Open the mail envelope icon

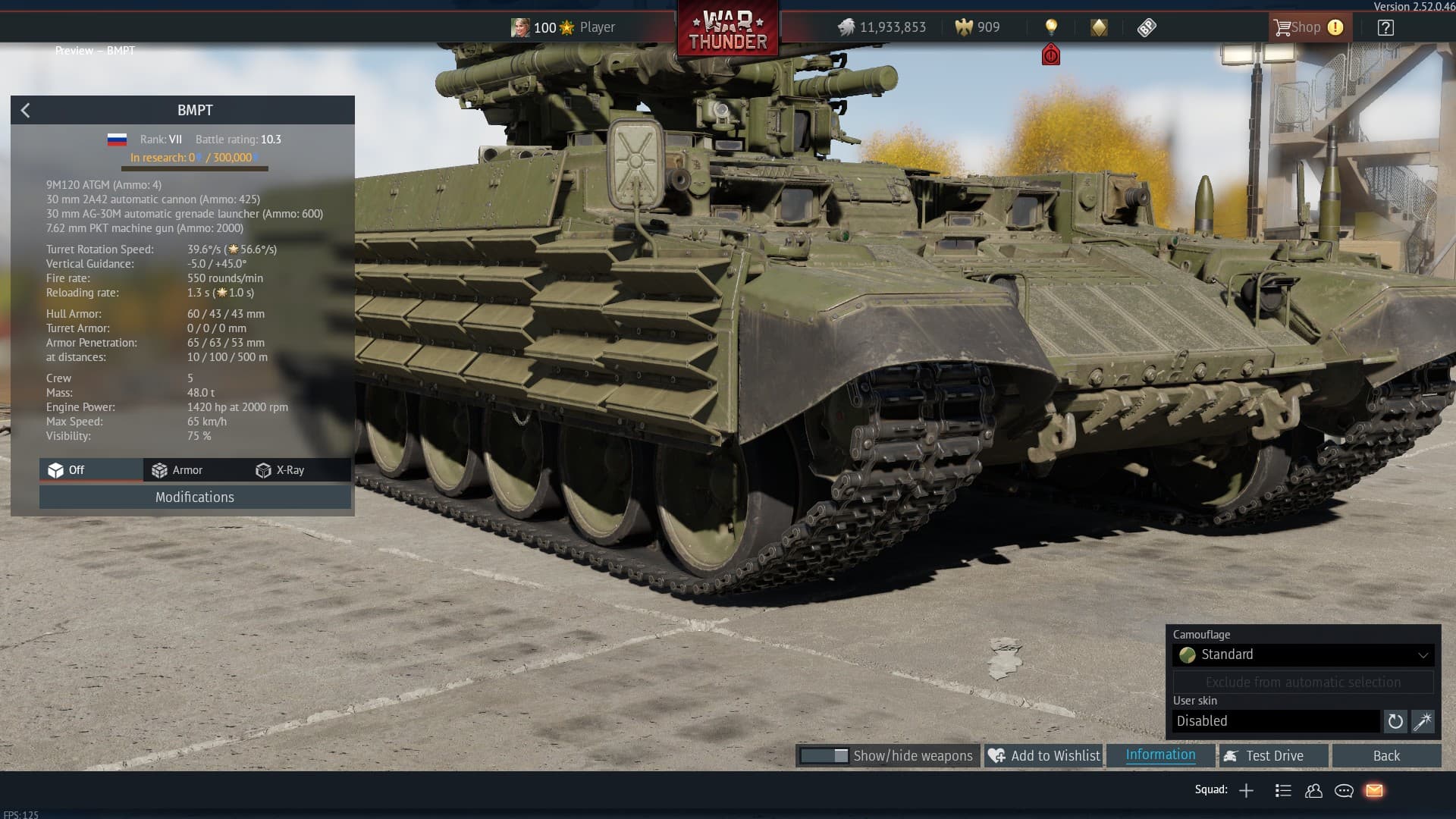[x=1374, y=790]
